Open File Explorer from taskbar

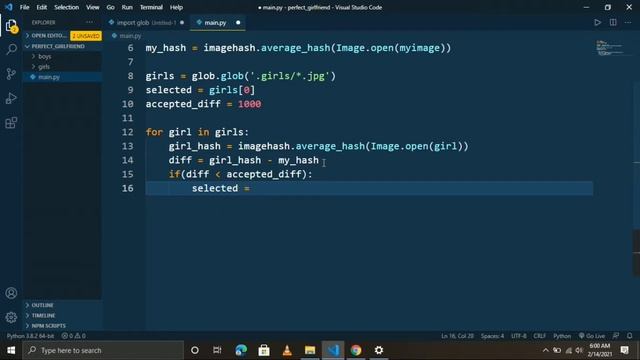pos(310,350)
